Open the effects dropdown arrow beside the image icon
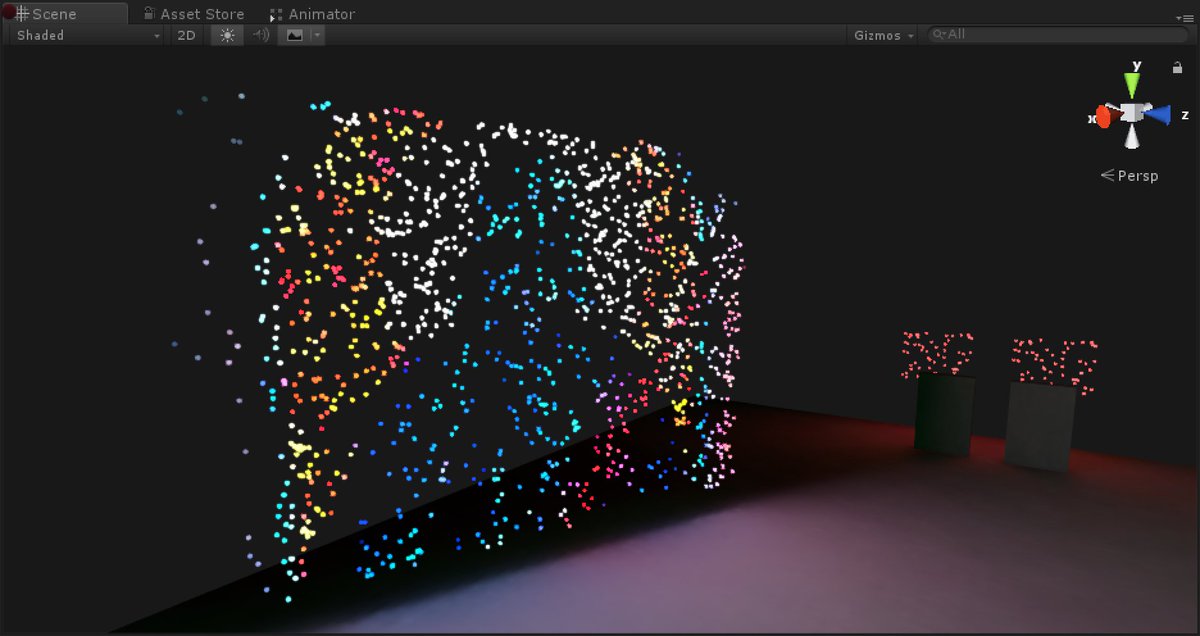 [317, 35]
